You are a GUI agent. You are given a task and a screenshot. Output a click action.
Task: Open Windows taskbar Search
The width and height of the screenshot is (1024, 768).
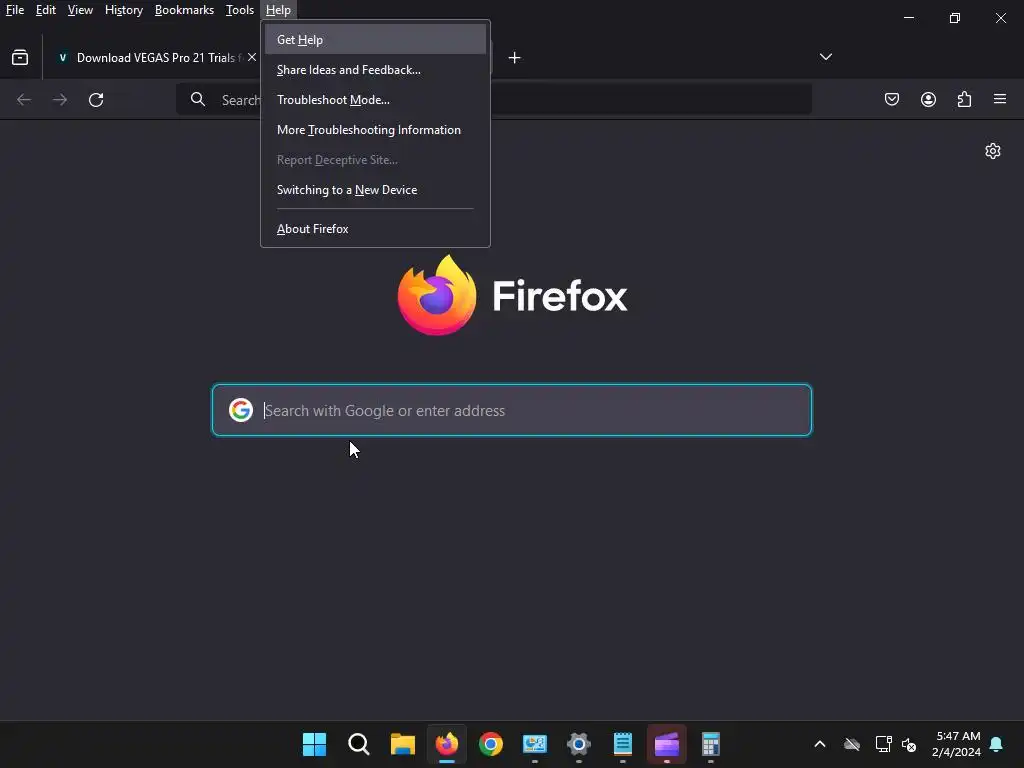point(359,744)
